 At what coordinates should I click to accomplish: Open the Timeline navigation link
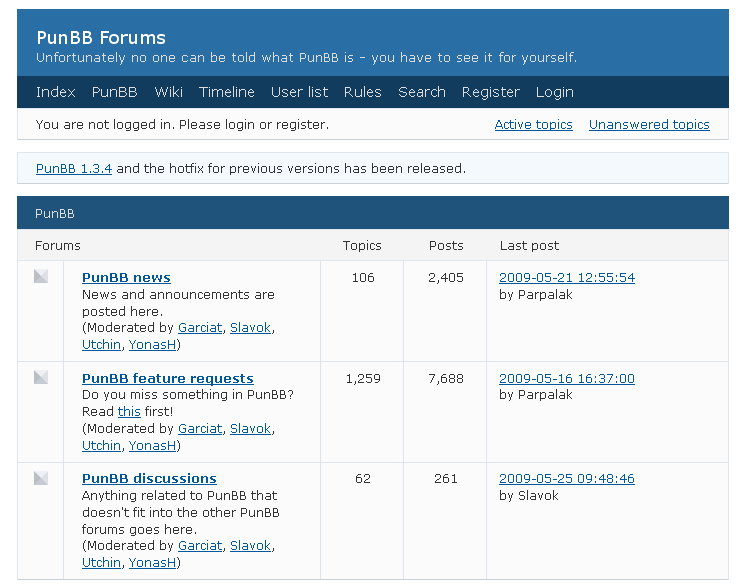click(x=227, y=92)
